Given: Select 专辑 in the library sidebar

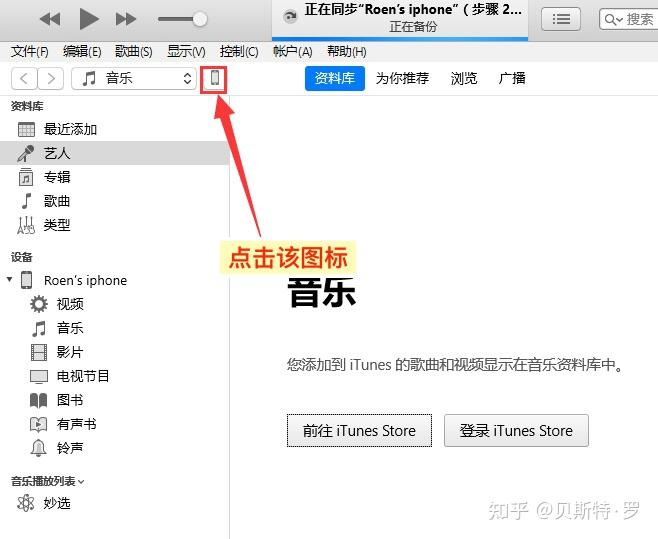Looking at the screenshot, I should click(x=115, y=177).
